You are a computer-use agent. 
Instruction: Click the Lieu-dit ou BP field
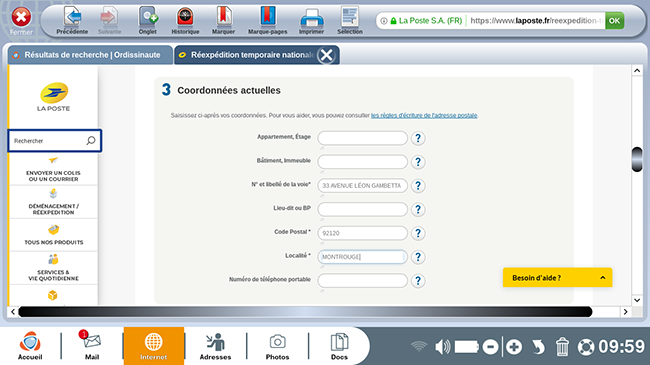tap(362, 209)
